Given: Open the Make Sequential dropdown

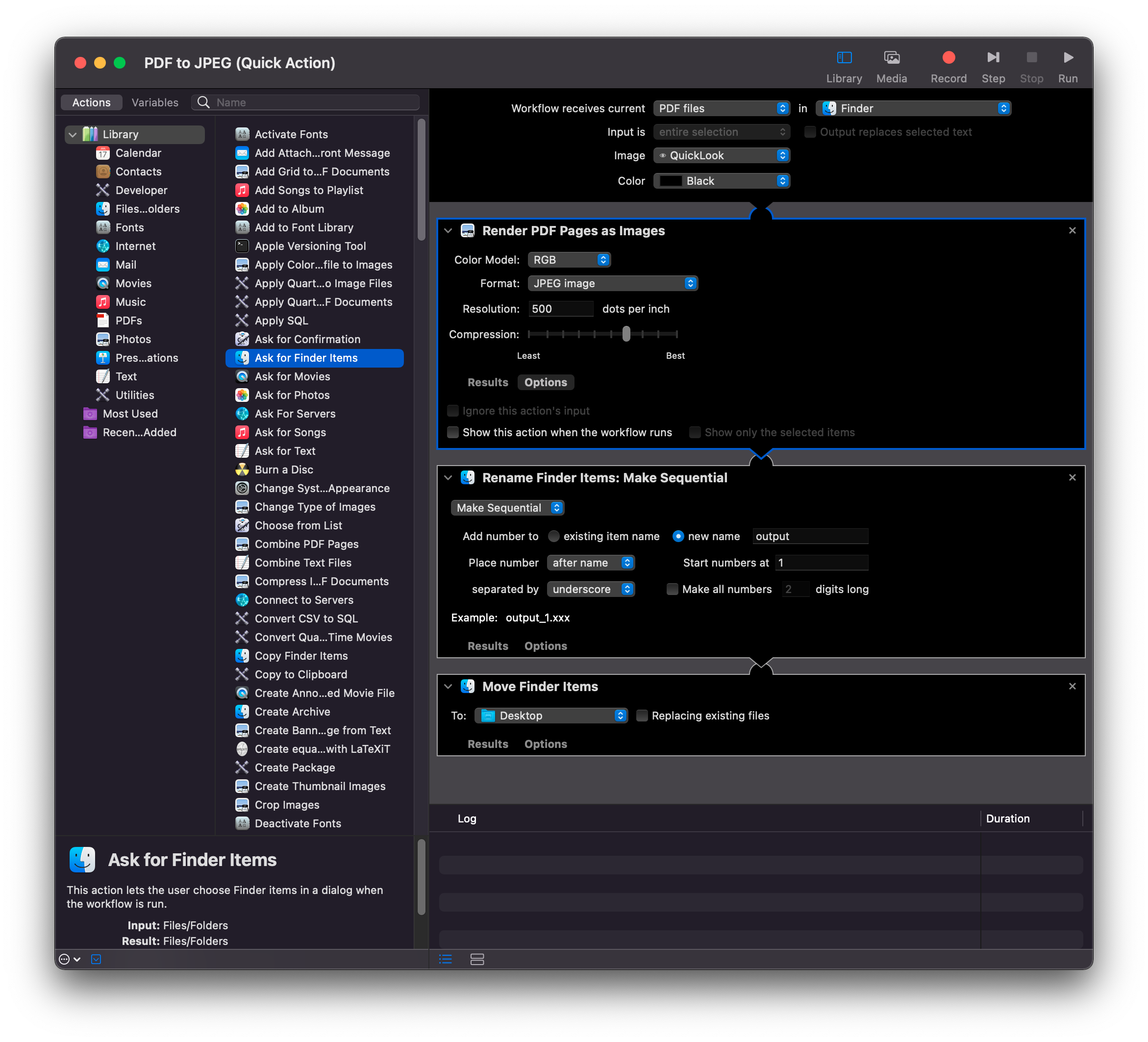Looking at the screenshot, I should click(507, 508).
